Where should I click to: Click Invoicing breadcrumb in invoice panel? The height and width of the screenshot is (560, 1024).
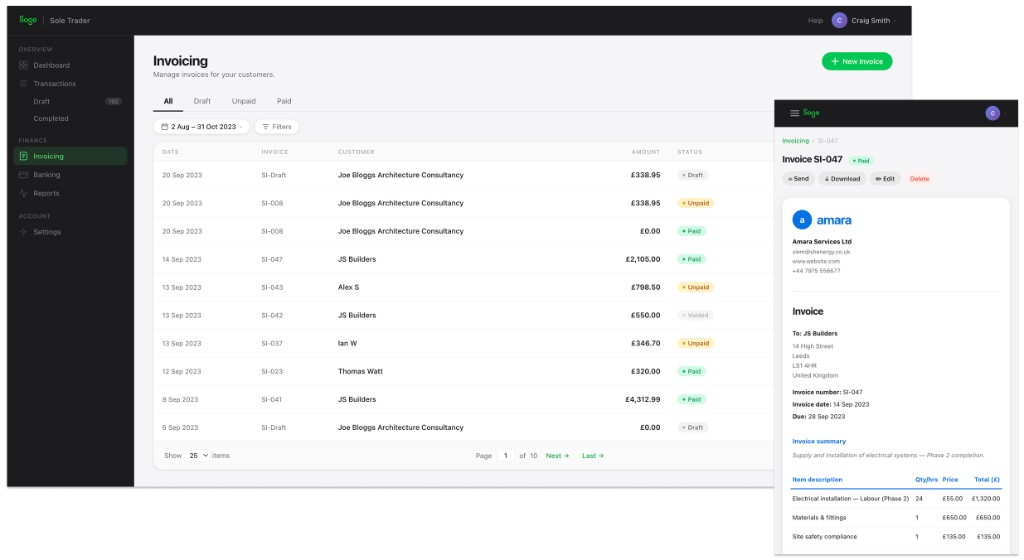pyautogui.click(x=795, y=141)
